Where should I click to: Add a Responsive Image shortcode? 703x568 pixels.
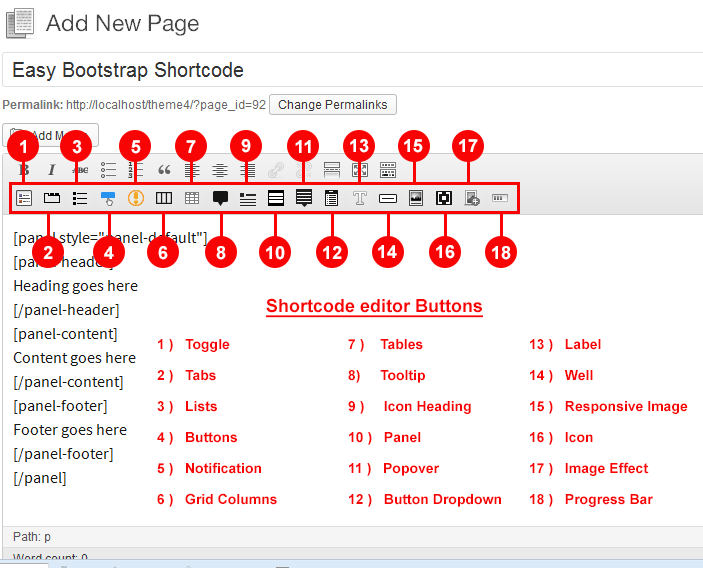(416, 198)
